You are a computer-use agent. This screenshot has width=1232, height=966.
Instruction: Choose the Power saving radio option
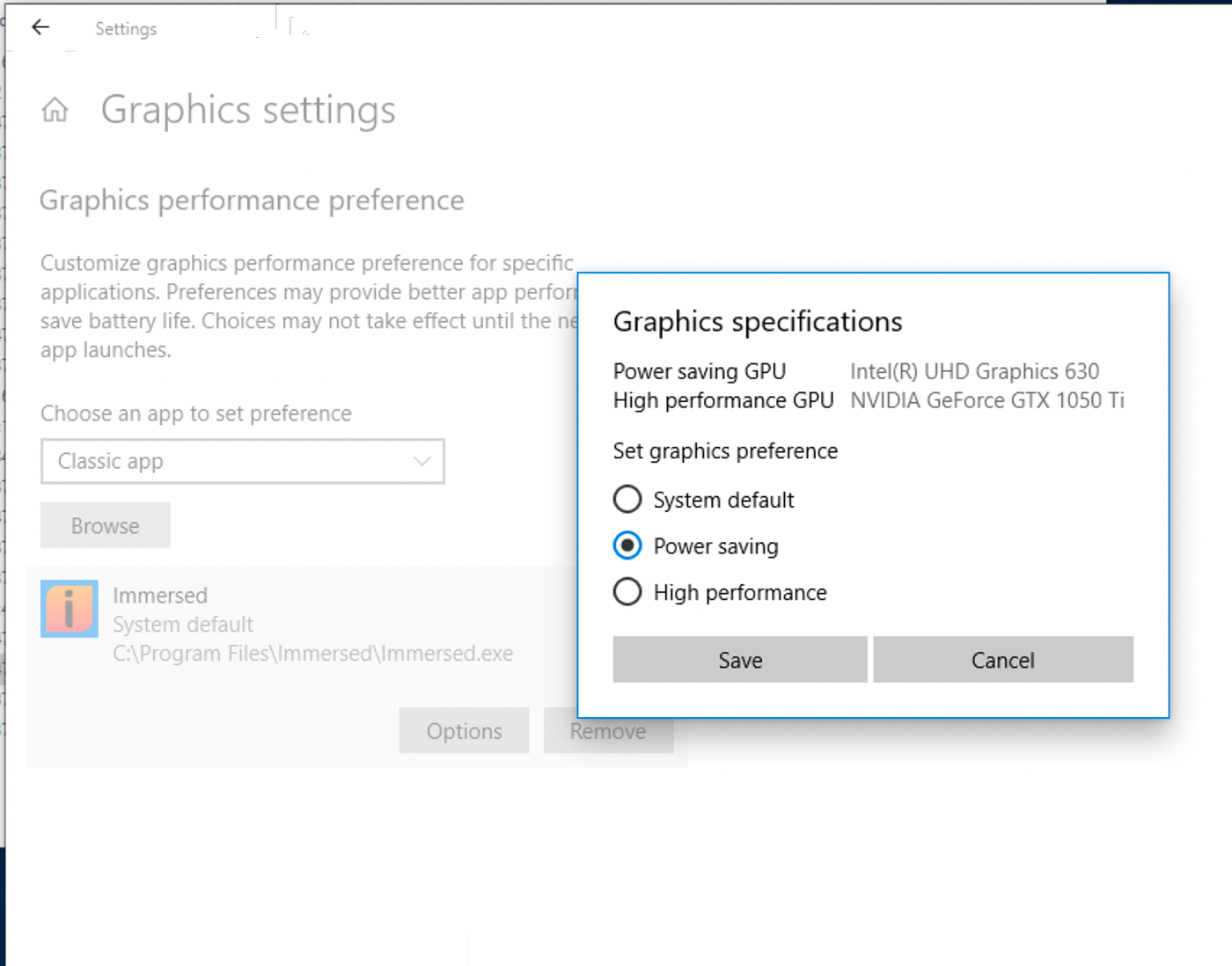[627, 546]
